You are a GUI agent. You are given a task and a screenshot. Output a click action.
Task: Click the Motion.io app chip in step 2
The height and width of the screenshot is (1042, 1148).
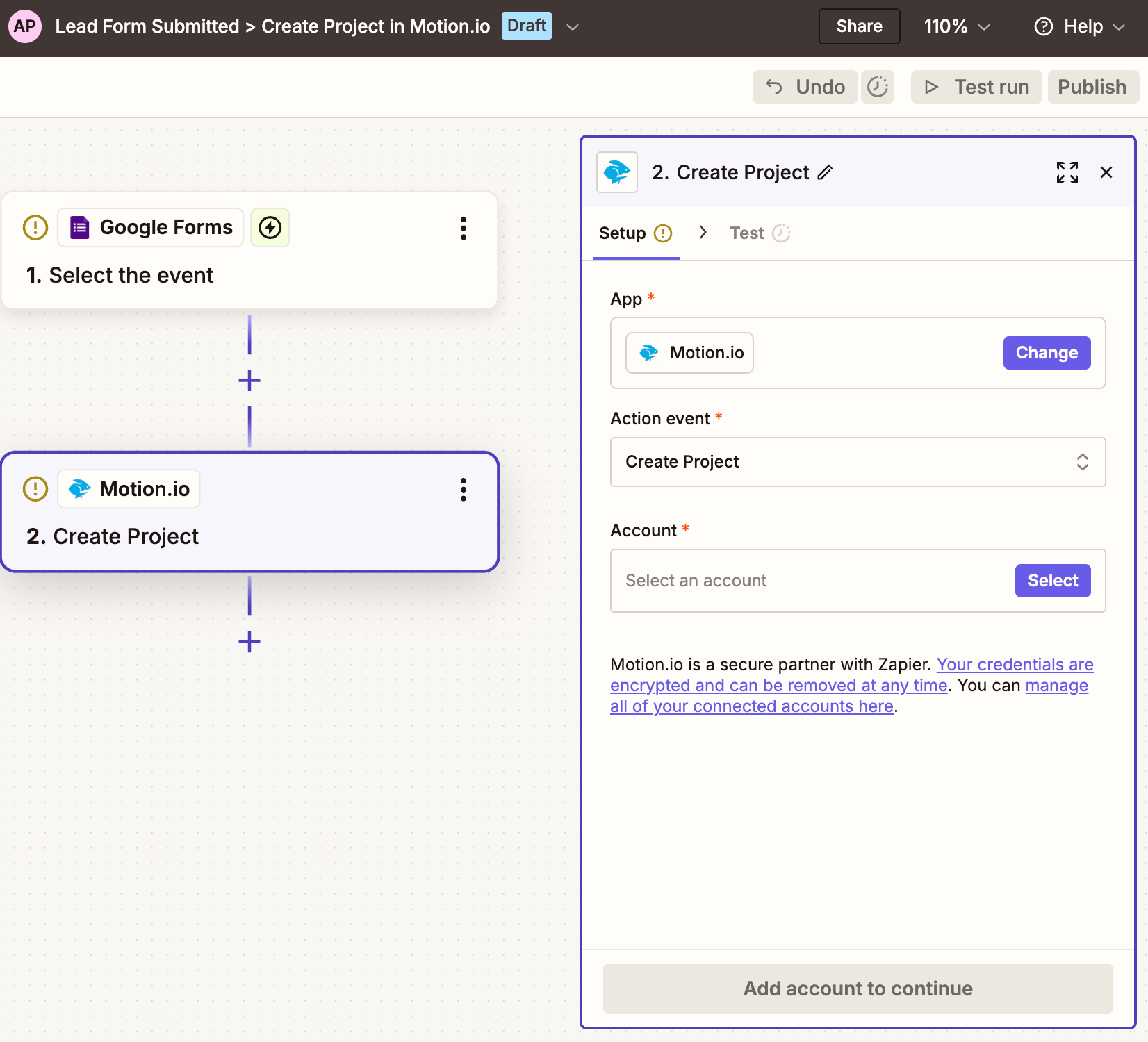129,488
